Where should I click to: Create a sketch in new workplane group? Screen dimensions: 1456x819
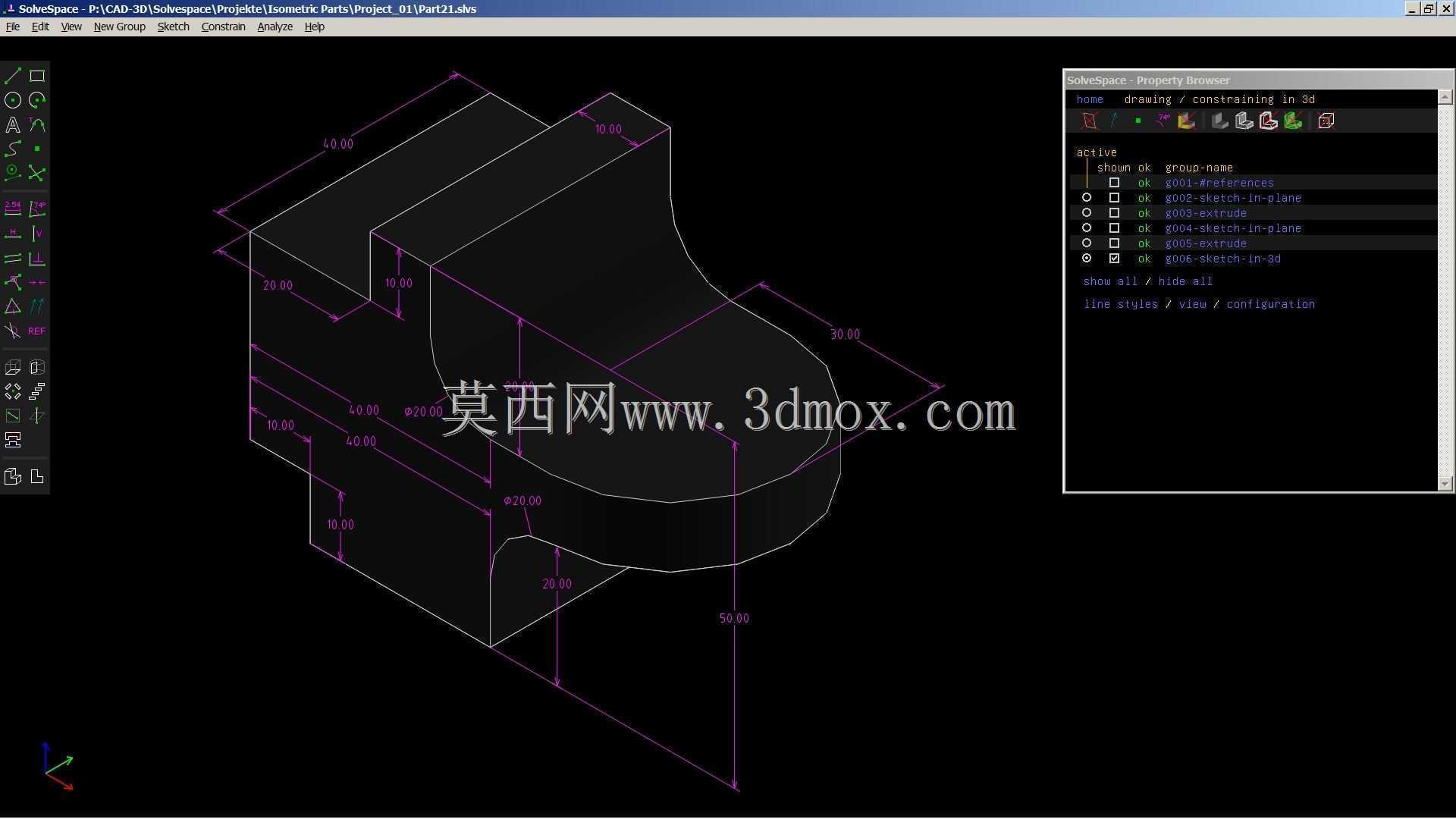point(13,416)
